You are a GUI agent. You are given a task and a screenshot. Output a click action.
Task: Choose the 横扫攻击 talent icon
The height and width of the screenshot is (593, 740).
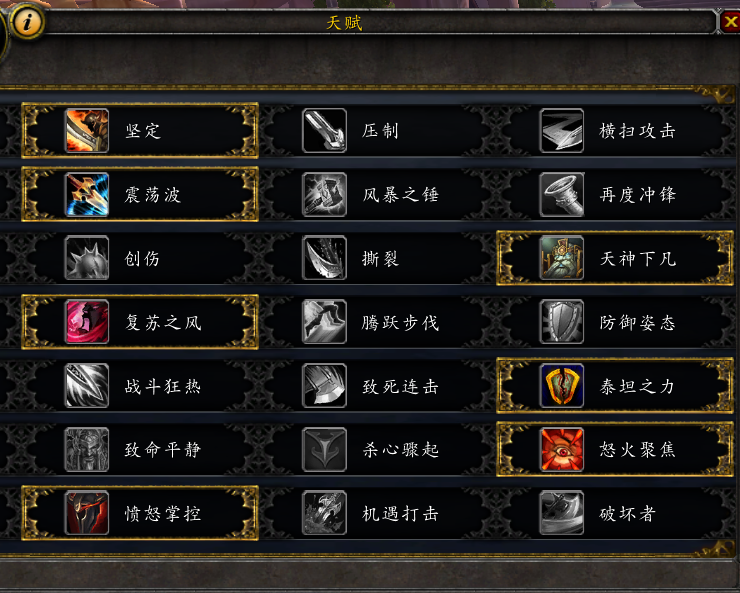tap(562, 131)
